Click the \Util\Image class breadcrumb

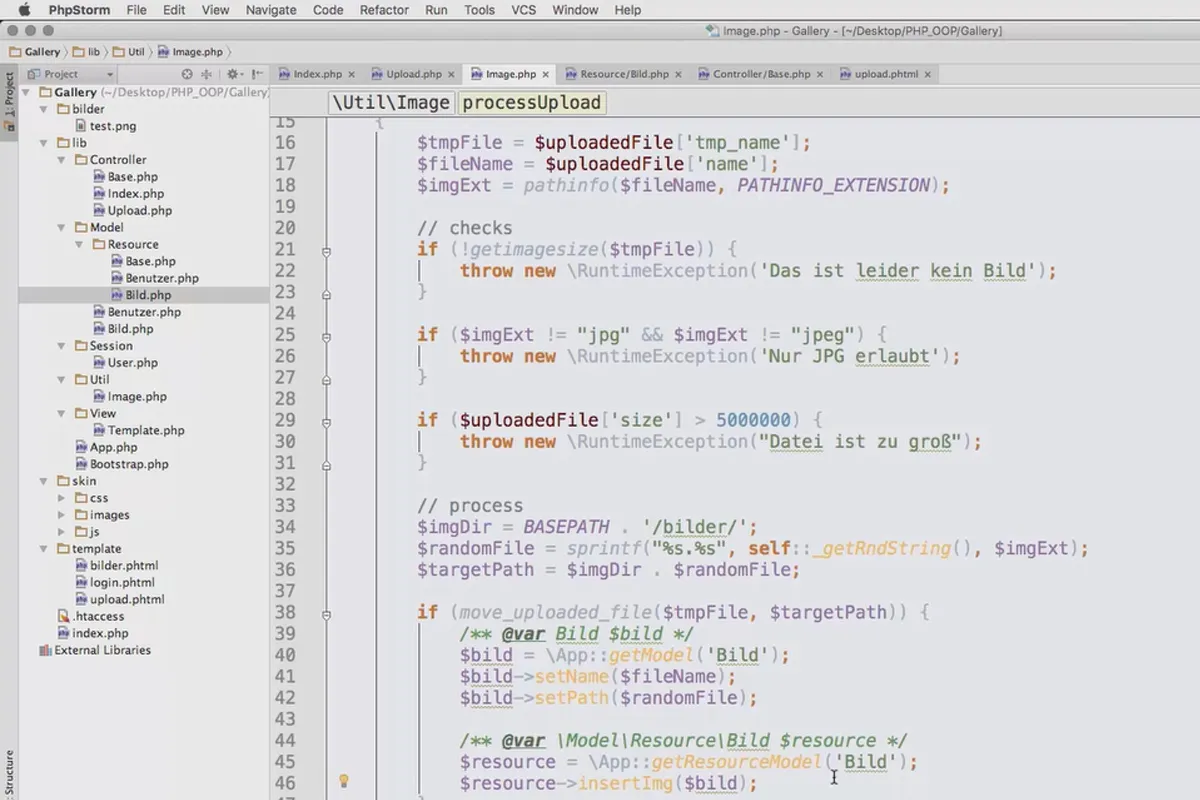[391, 102]
